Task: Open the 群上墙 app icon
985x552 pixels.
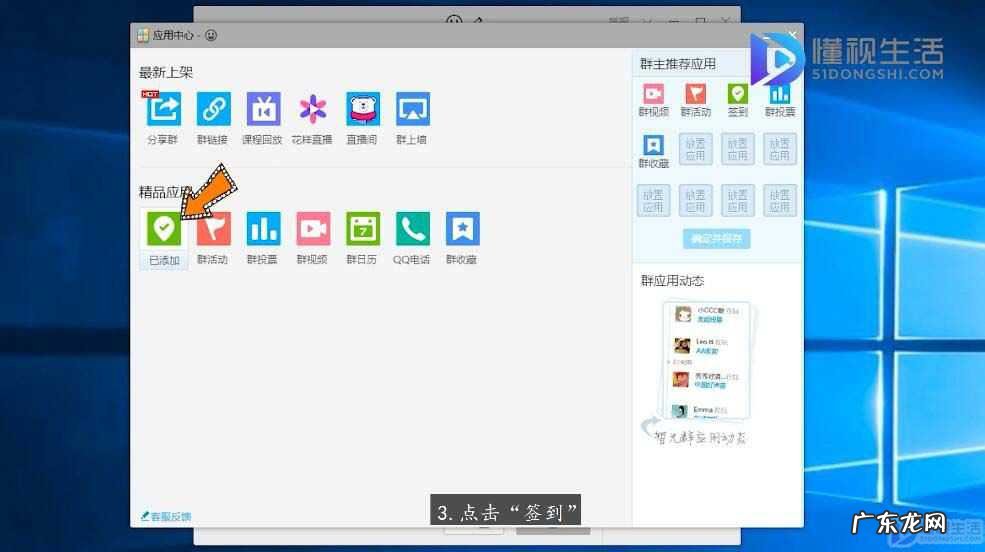Action: coord(413,109)
